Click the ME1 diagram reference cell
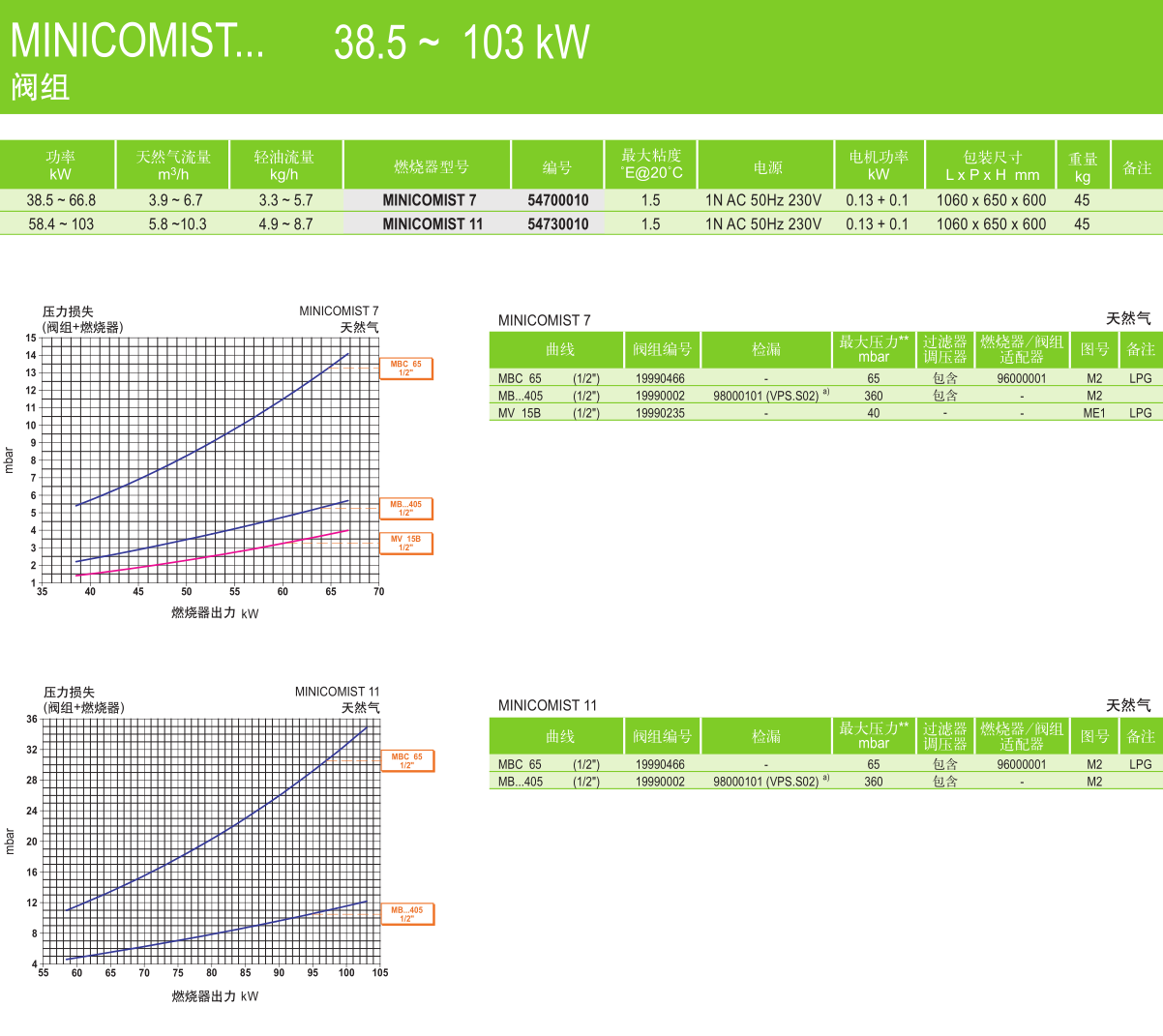1163x1036 pixels. [x=1093, y=413]
